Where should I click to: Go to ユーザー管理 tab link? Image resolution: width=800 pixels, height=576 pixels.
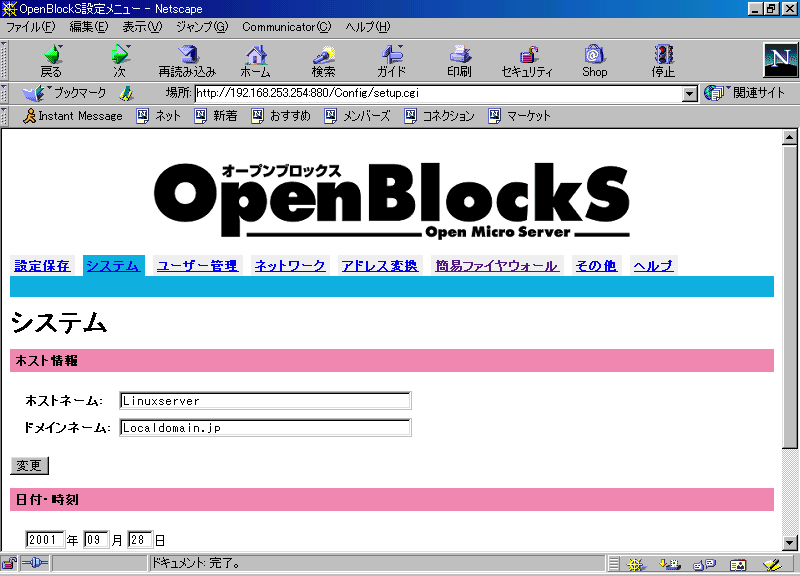197,266
